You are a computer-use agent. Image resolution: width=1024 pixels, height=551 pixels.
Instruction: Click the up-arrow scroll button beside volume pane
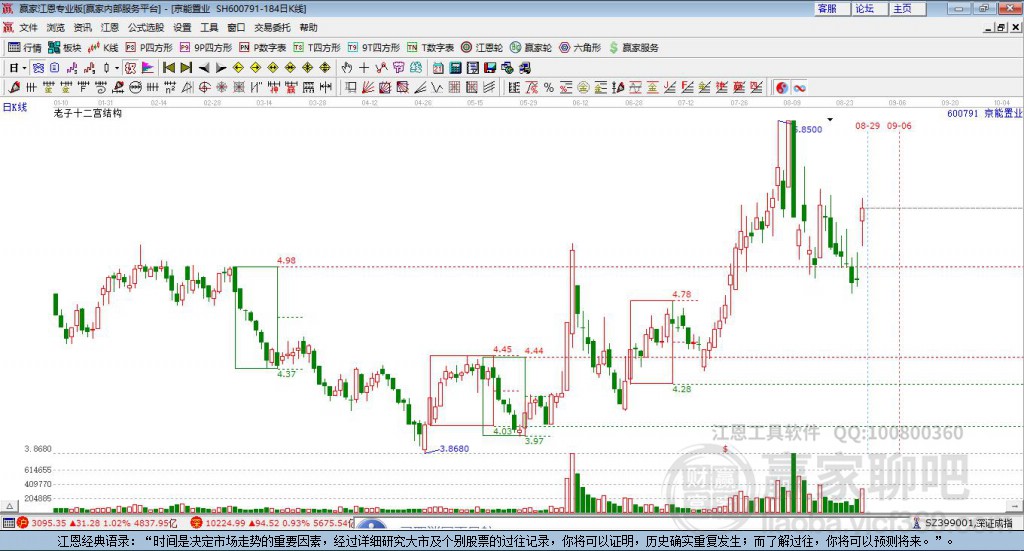tap(9, 505)
